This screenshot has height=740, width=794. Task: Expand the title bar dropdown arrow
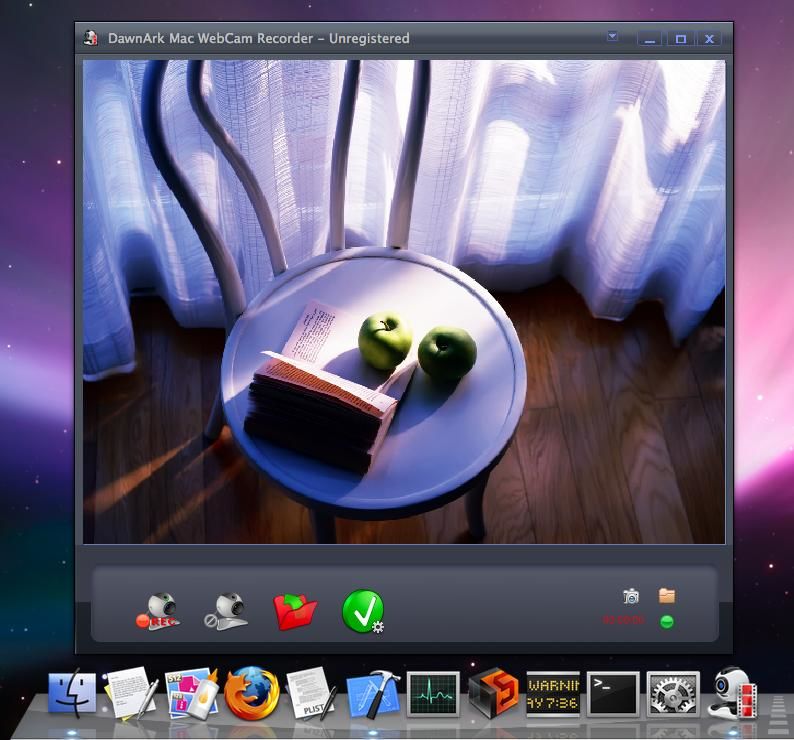[x=612, y=36]
